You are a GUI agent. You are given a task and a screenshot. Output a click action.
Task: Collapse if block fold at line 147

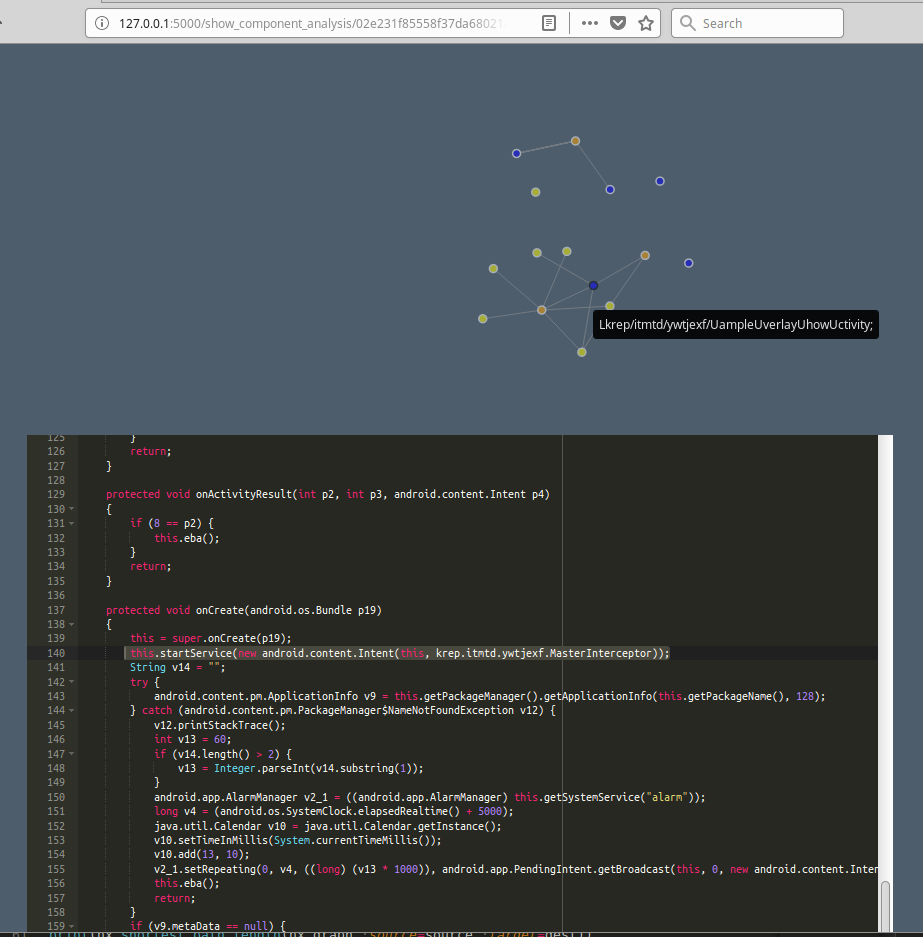[72, 754]
